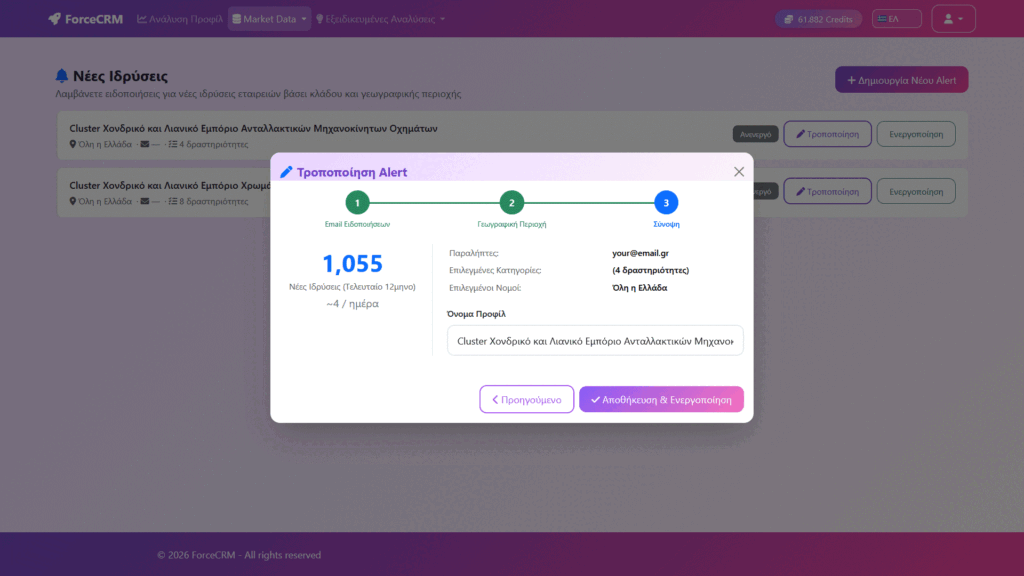Click the 61,882 Credits badge
Image resolution: width=1024 pixels, height=576 pixels.
pyautogui.click(x=818, y=19)
